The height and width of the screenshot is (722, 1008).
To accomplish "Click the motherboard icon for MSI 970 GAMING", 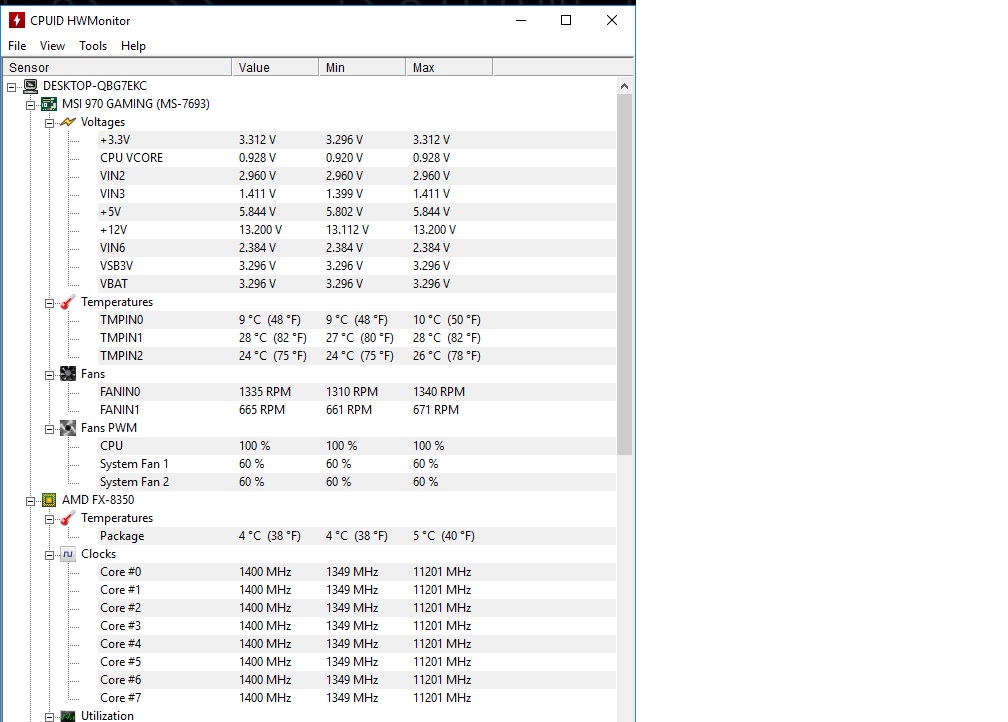I will point(49,104).
